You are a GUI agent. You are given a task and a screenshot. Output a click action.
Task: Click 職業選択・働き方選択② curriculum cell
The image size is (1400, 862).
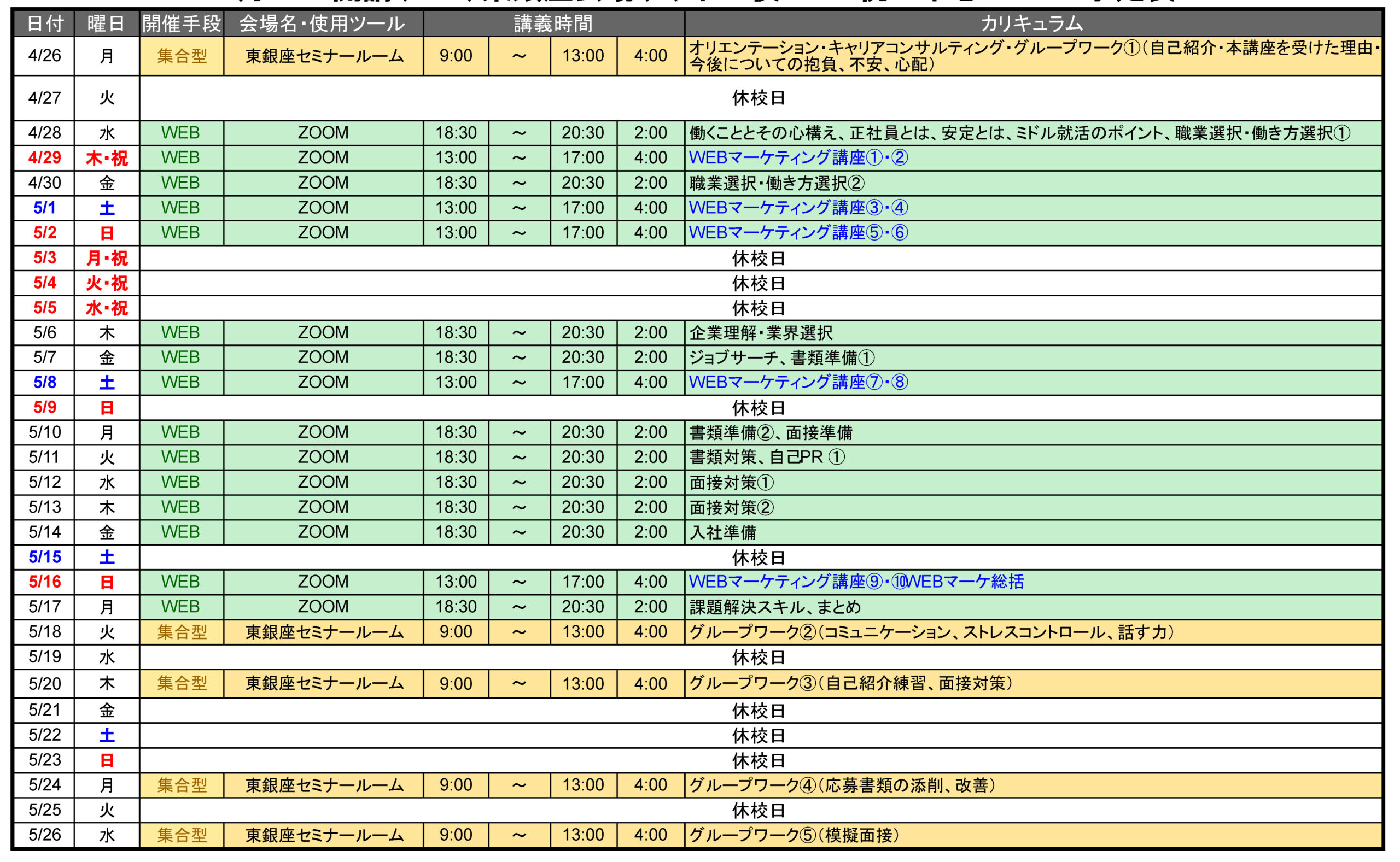click(x=1032, y=183)
